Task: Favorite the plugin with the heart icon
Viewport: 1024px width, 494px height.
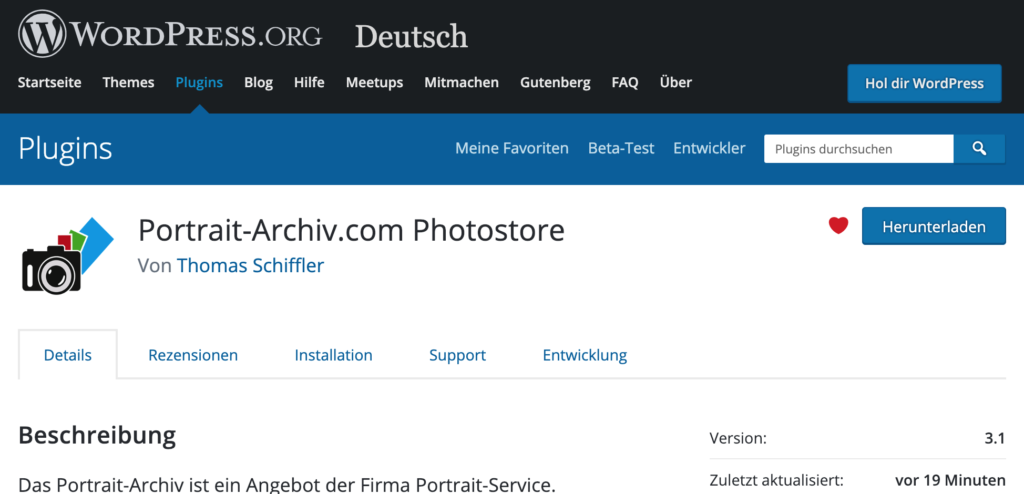Action: 838,225
